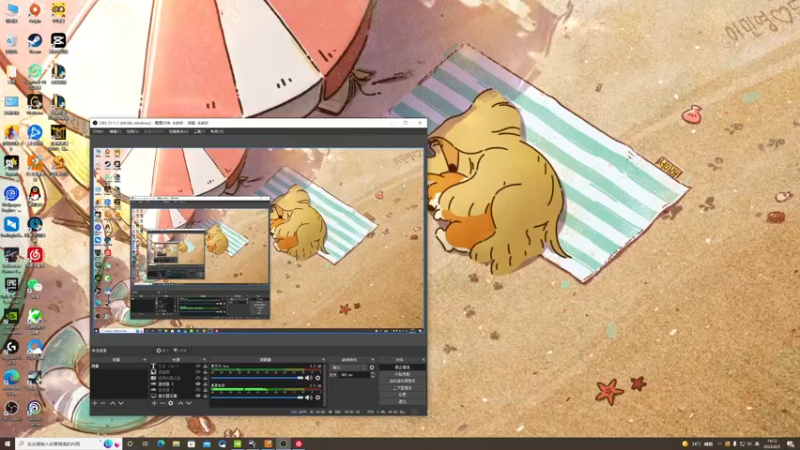Open the Microsoft Edge desktop shortcut
The width and height of the screenshot is (800, 450).
(x=11, y=380)
